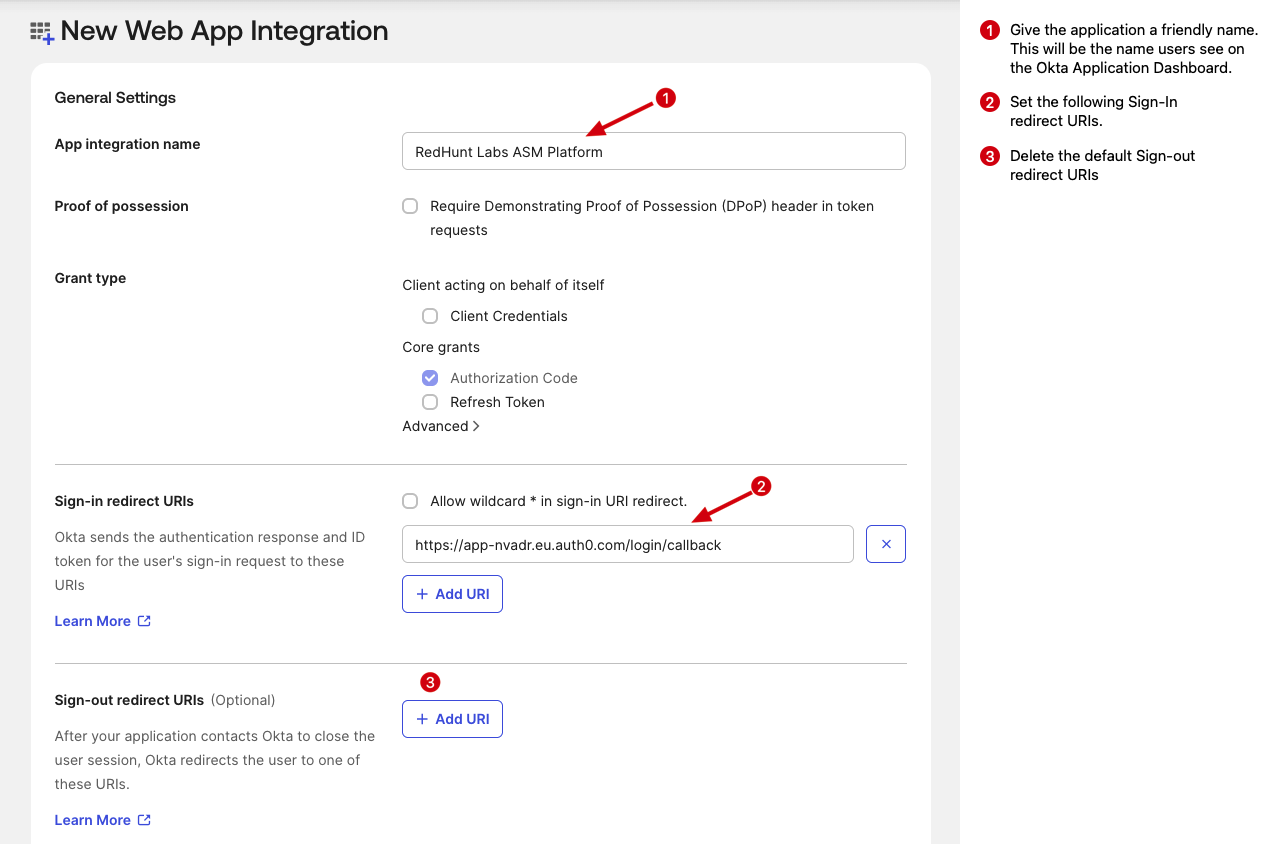
Task: Expand the Advanced grant options
Action: coord(441,426)
